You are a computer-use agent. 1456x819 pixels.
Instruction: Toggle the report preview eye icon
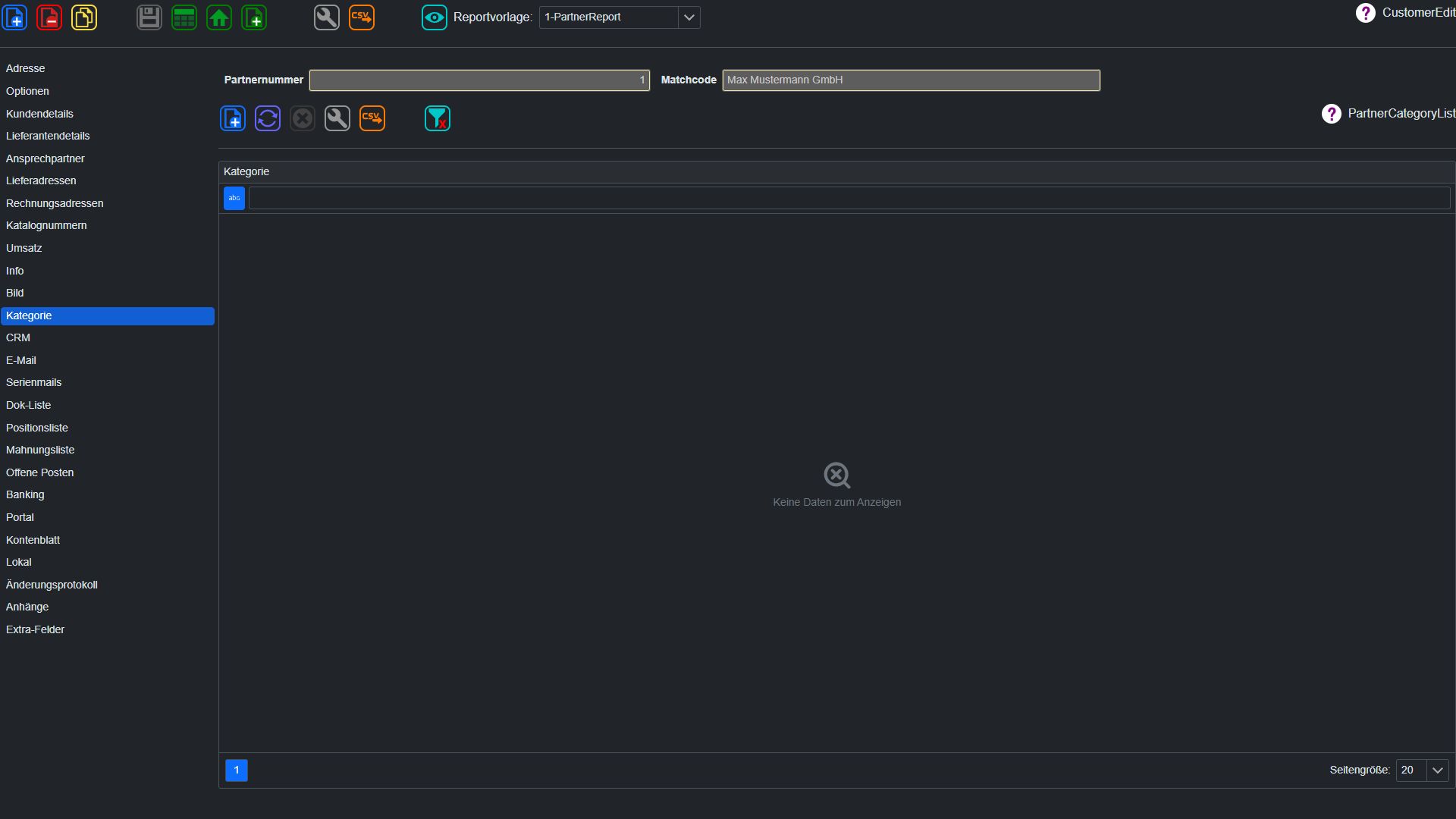click(435, 17)
